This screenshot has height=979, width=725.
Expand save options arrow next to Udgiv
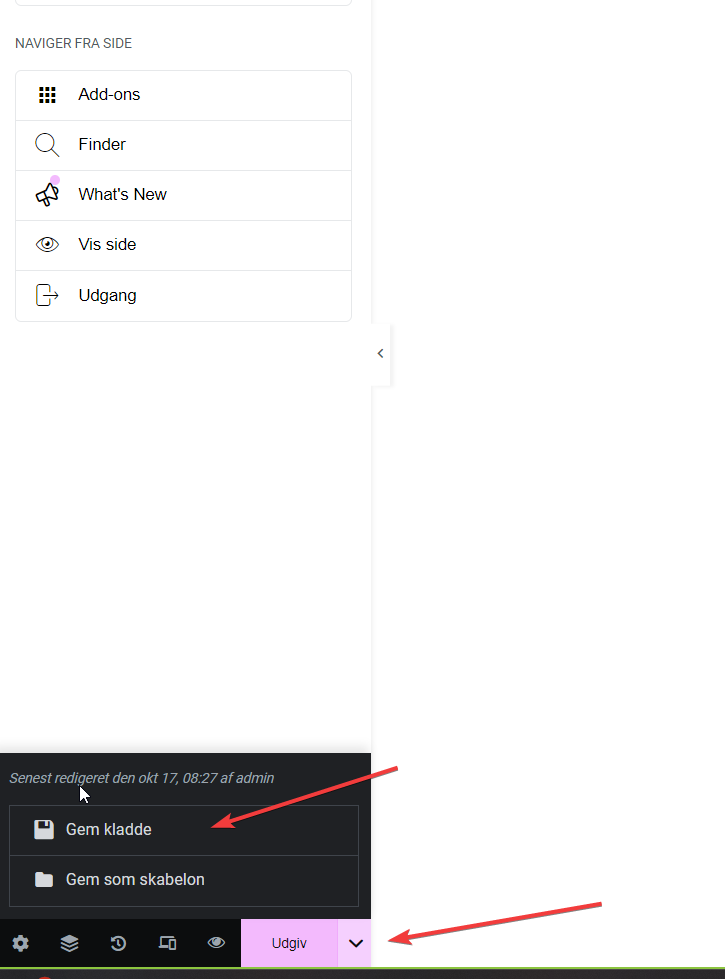pyautogui.click(x=355, y=943)
